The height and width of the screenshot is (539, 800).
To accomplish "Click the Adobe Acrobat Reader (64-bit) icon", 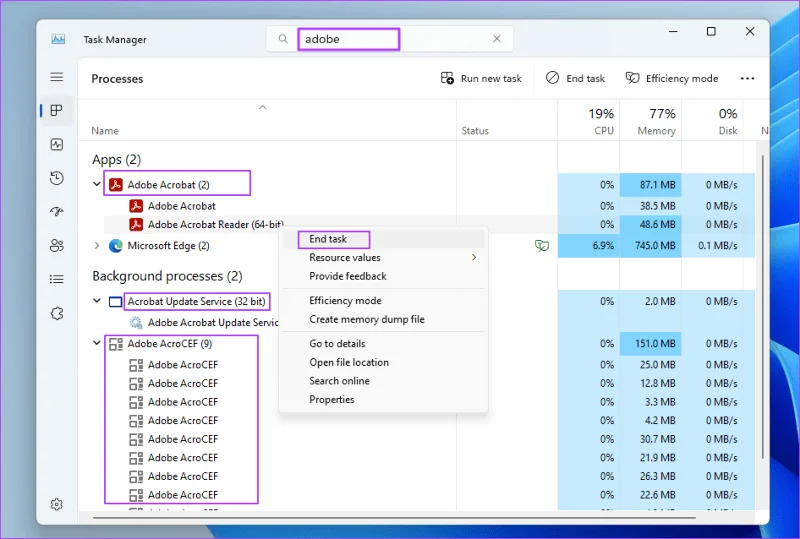I will pos(136,224).
